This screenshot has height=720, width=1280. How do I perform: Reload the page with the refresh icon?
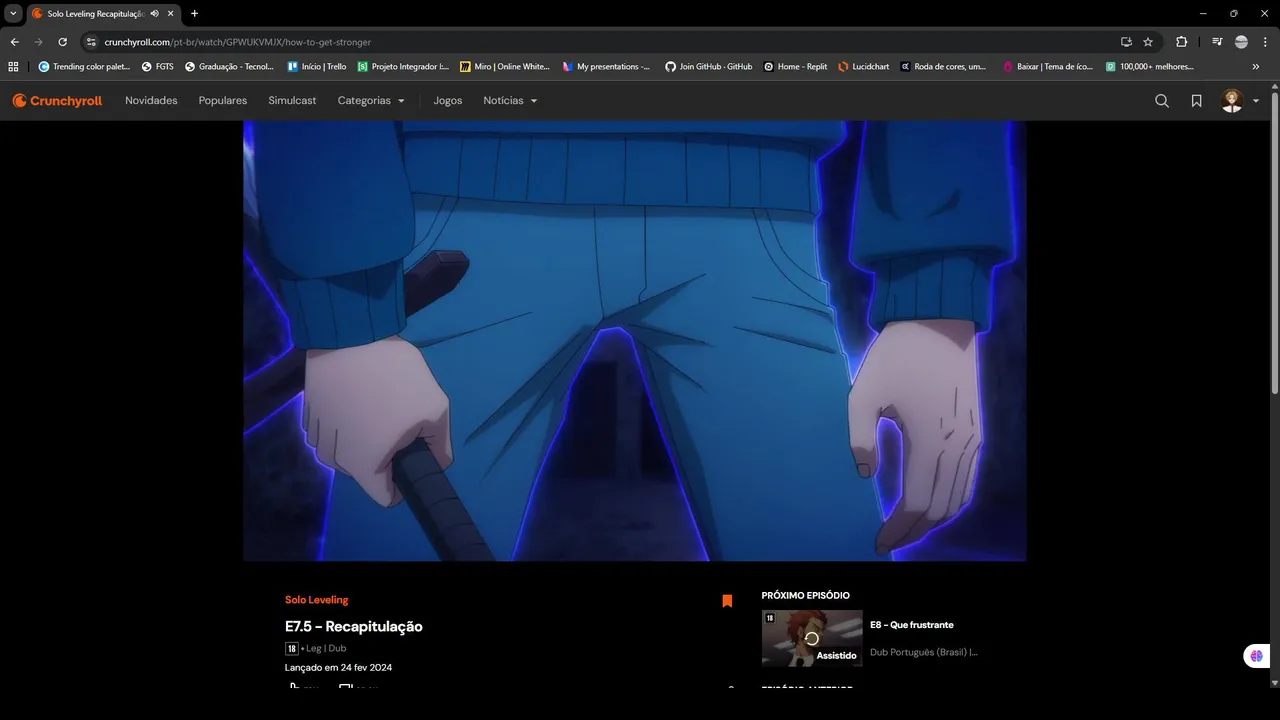(x=63, y=42)
